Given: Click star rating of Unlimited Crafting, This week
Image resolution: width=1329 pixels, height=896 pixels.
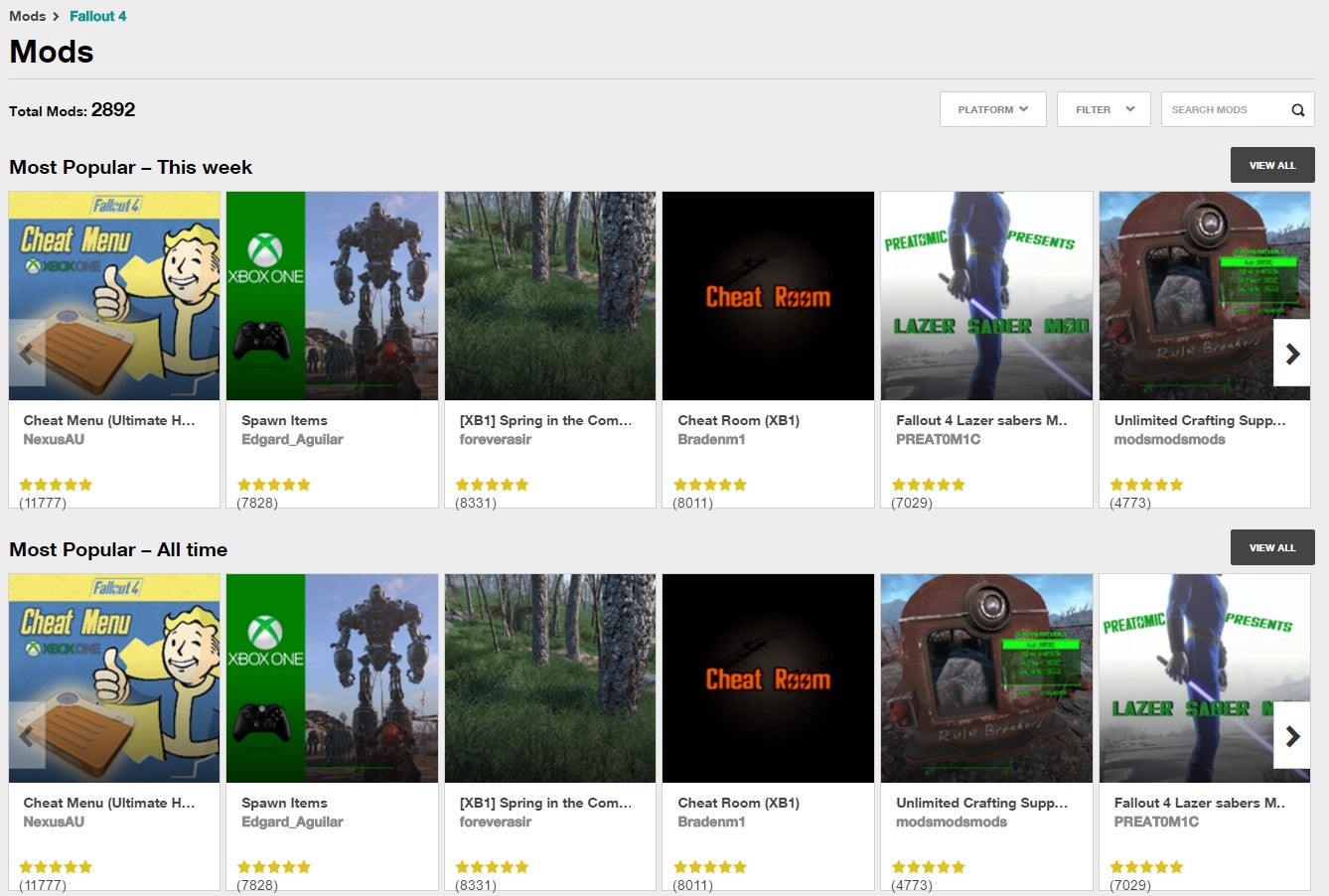Looking at the screenshot, I should 1146,485.
